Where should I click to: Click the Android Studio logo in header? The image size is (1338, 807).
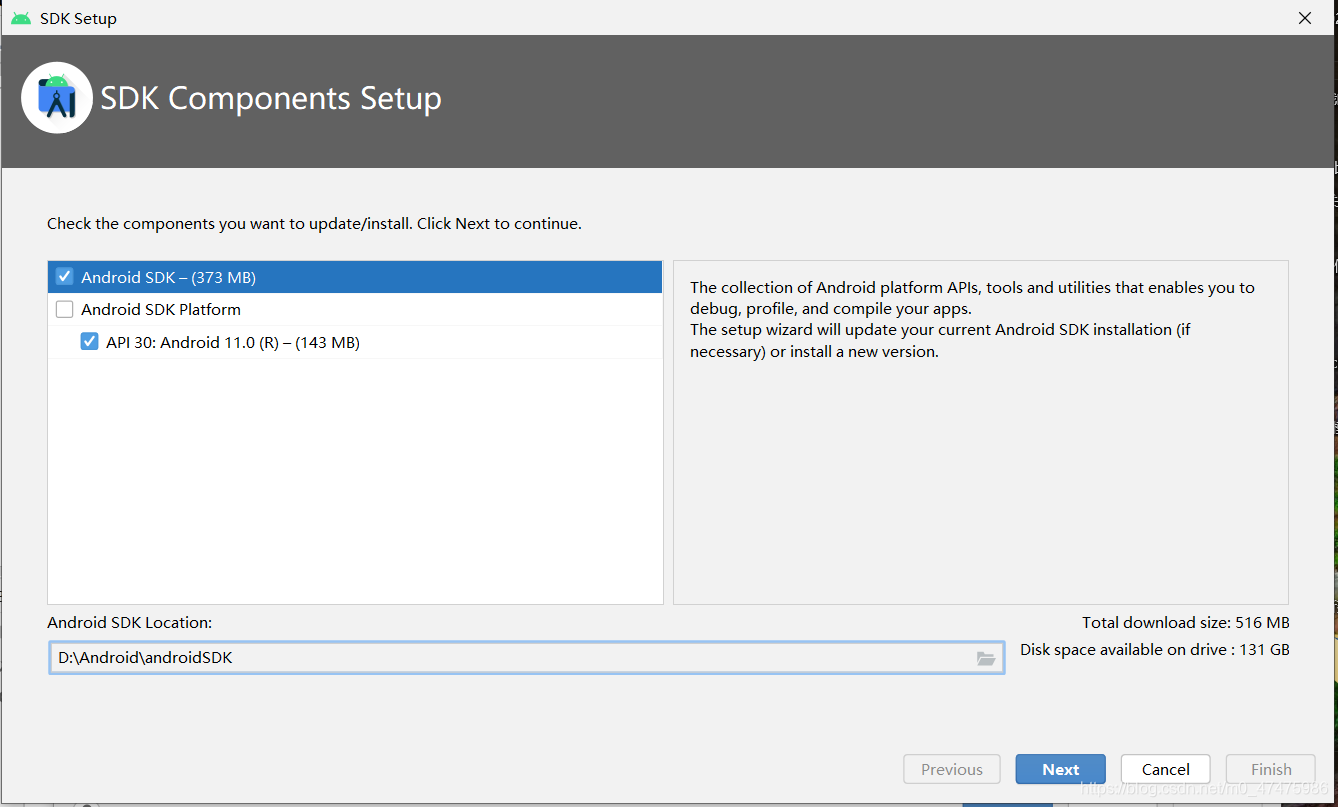[57, 97]
